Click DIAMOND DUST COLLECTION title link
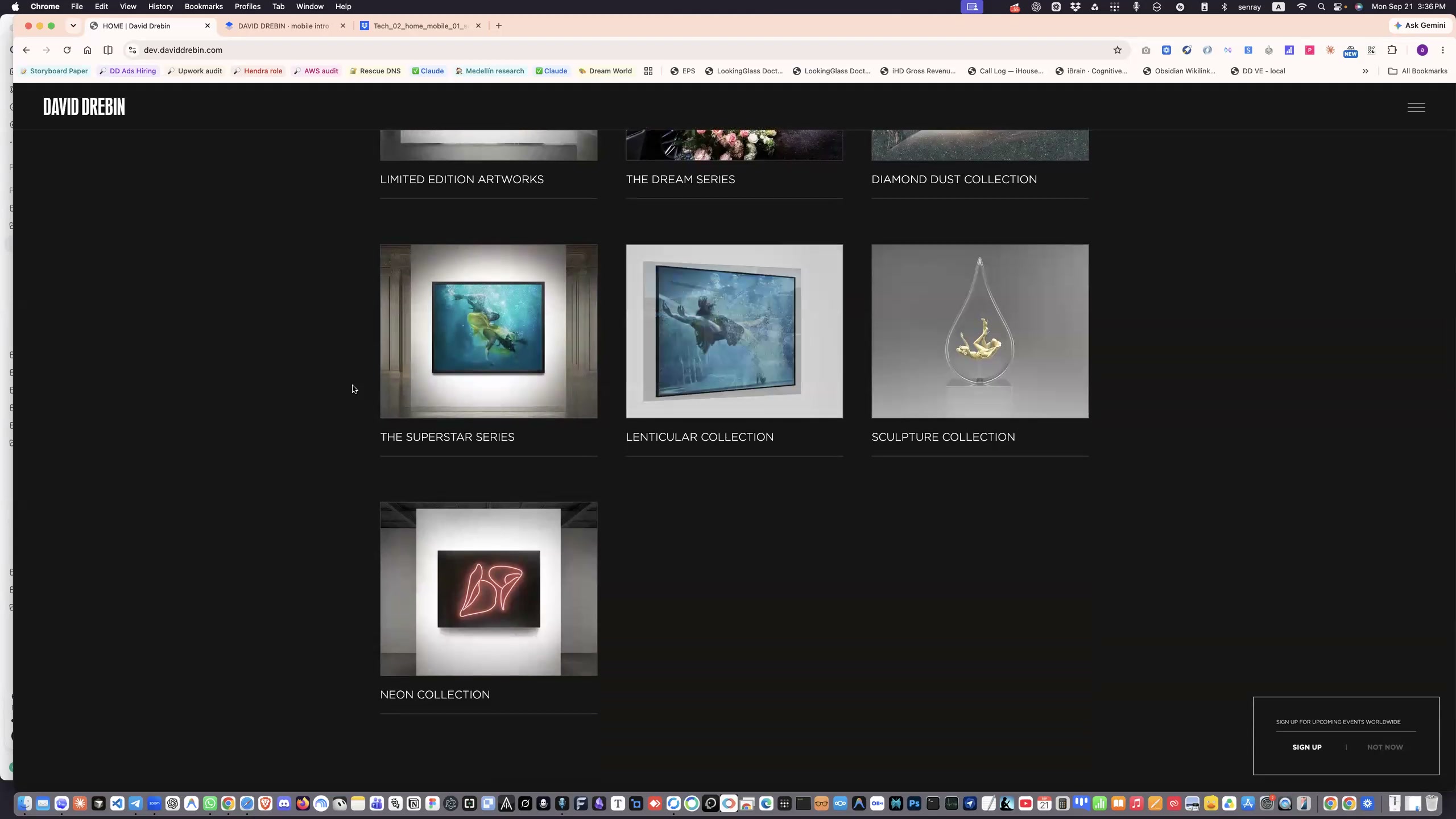The image size is (1456, 819). point(954,179)
